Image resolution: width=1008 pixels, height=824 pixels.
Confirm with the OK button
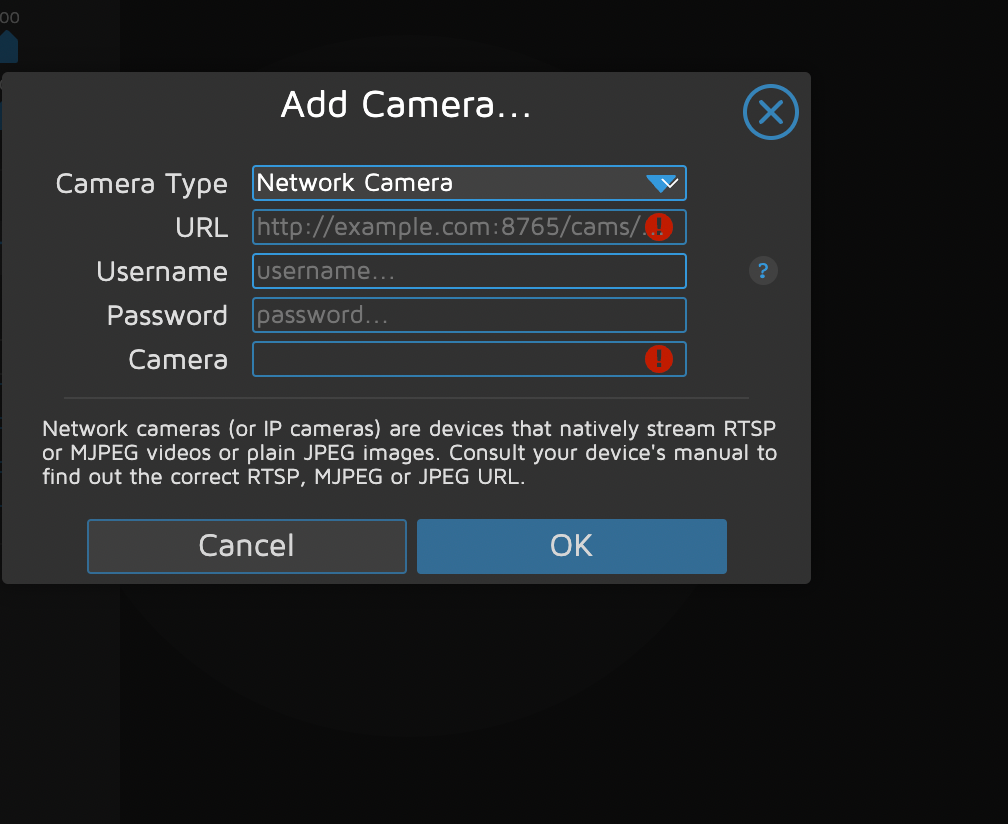pyautogui.click(x=571, y=546)
